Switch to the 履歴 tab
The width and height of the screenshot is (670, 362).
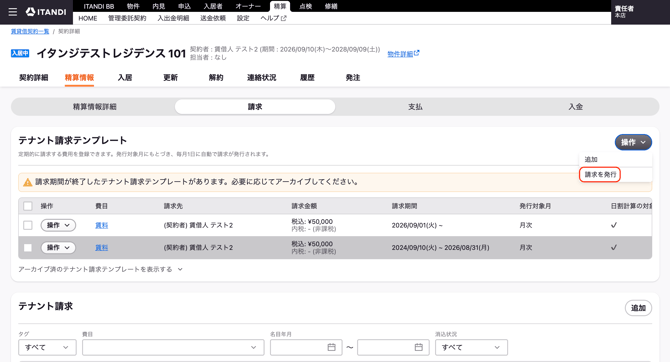click(x=307, y=78)
